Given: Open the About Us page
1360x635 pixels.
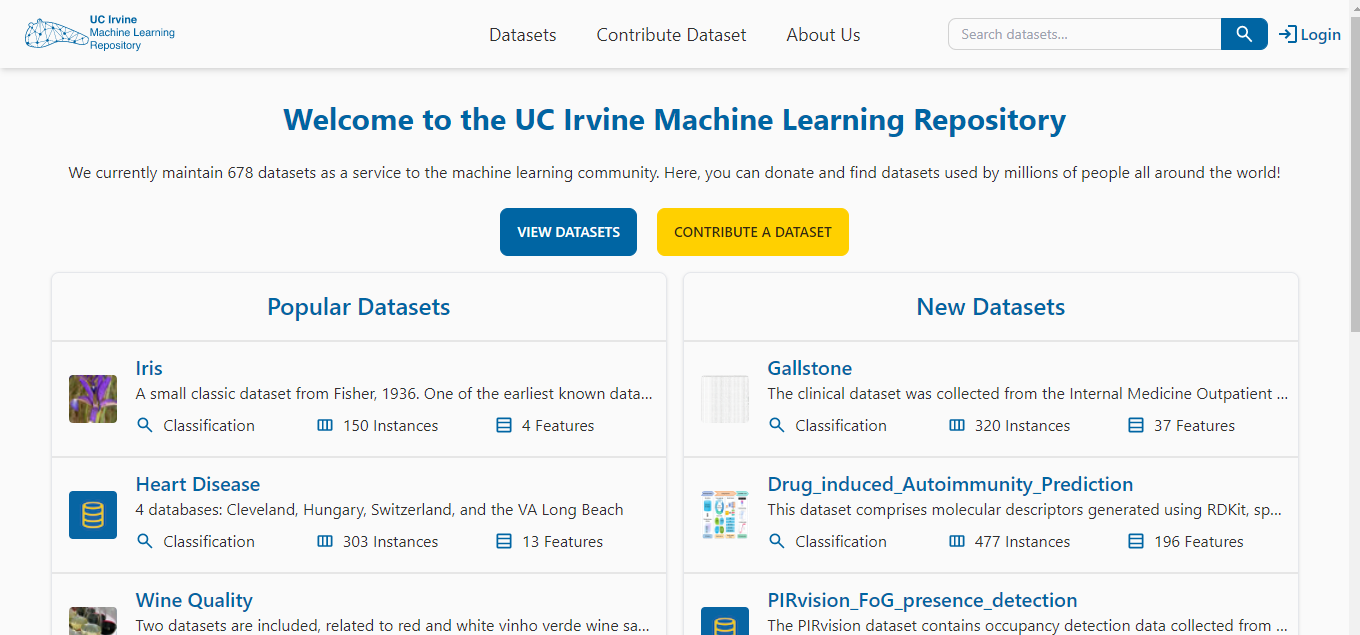Looking at the screenshot, I should point(823,34).
